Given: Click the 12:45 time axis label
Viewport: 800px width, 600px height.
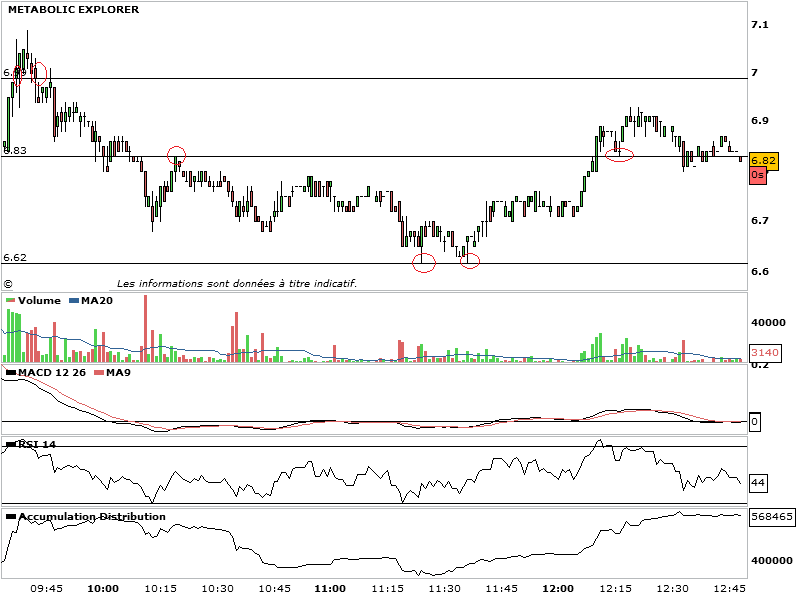Looking at the screenshot, I should pos(730,589).
